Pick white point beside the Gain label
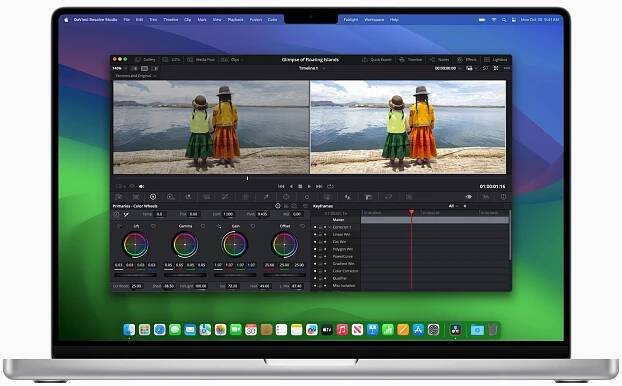The image size is (622, 386). click(219, 226)
